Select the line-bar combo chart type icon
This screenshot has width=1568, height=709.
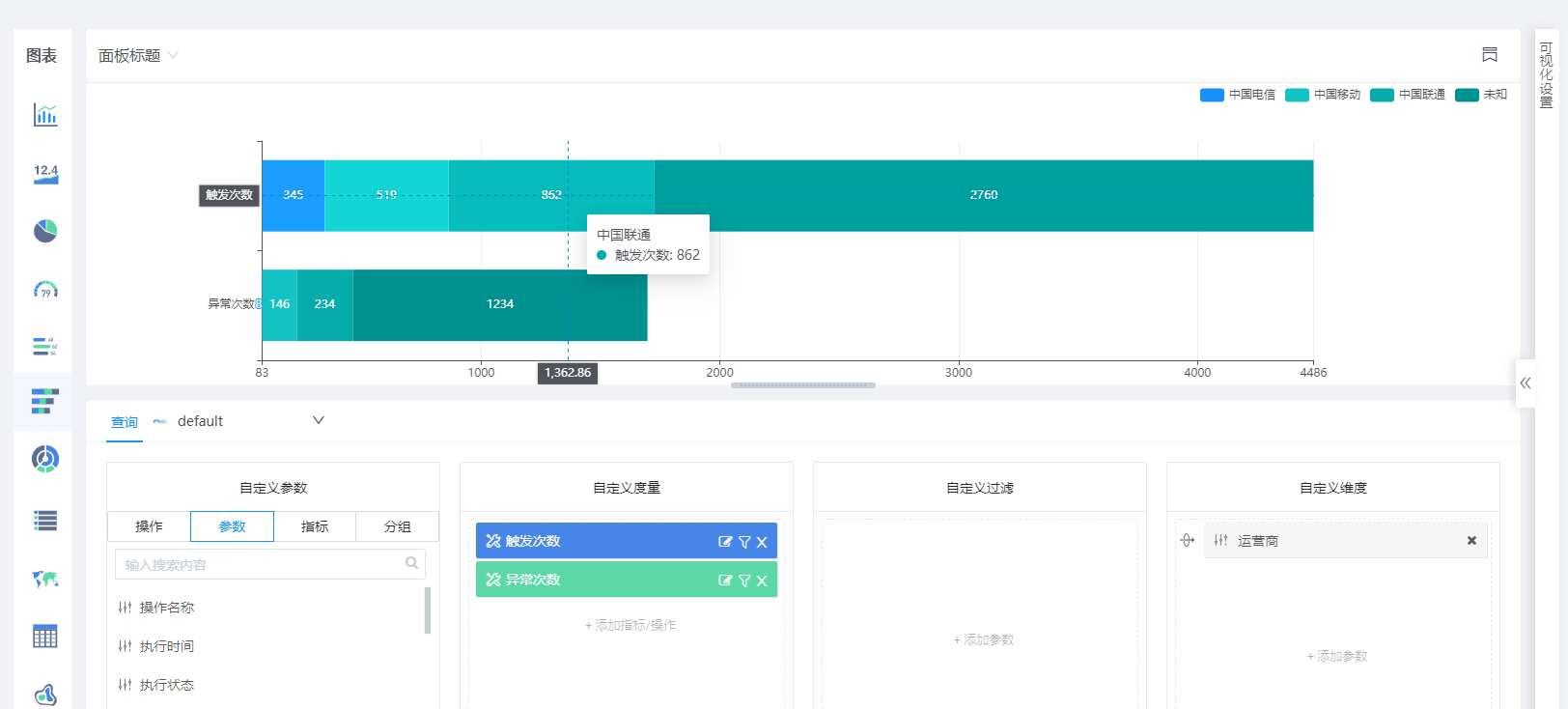(x=45, y=114)
